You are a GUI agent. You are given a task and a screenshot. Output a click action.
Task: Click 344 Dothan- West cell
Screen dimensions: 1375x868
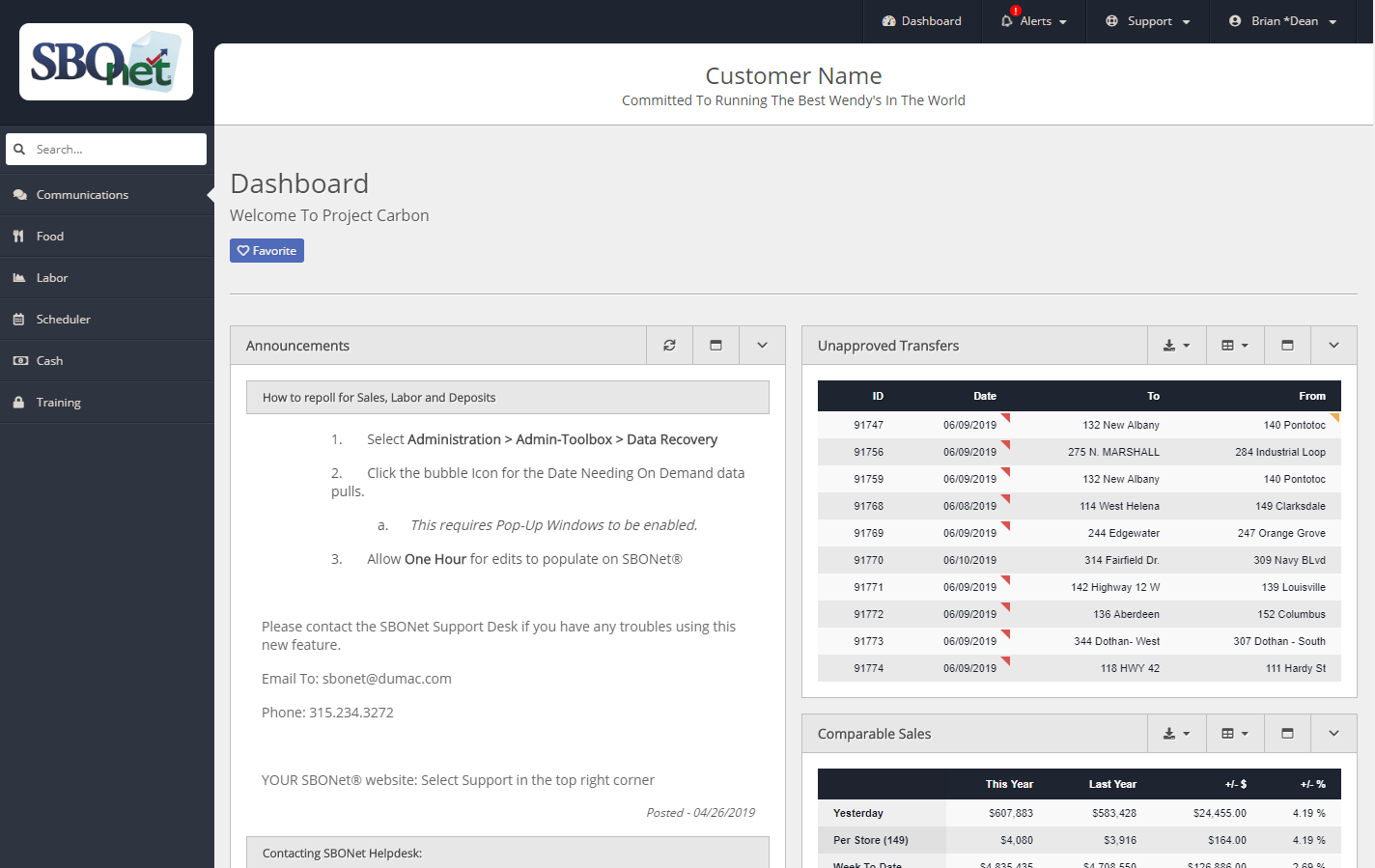click(1116, 641)
